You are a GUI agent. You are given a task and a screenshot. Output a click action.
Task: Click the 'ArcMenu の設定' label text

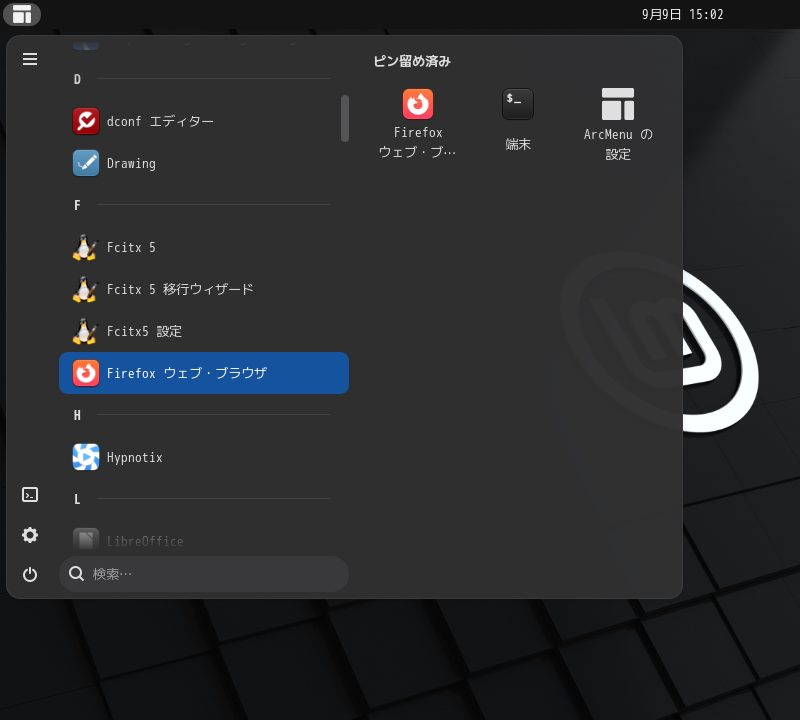[618, 144]
